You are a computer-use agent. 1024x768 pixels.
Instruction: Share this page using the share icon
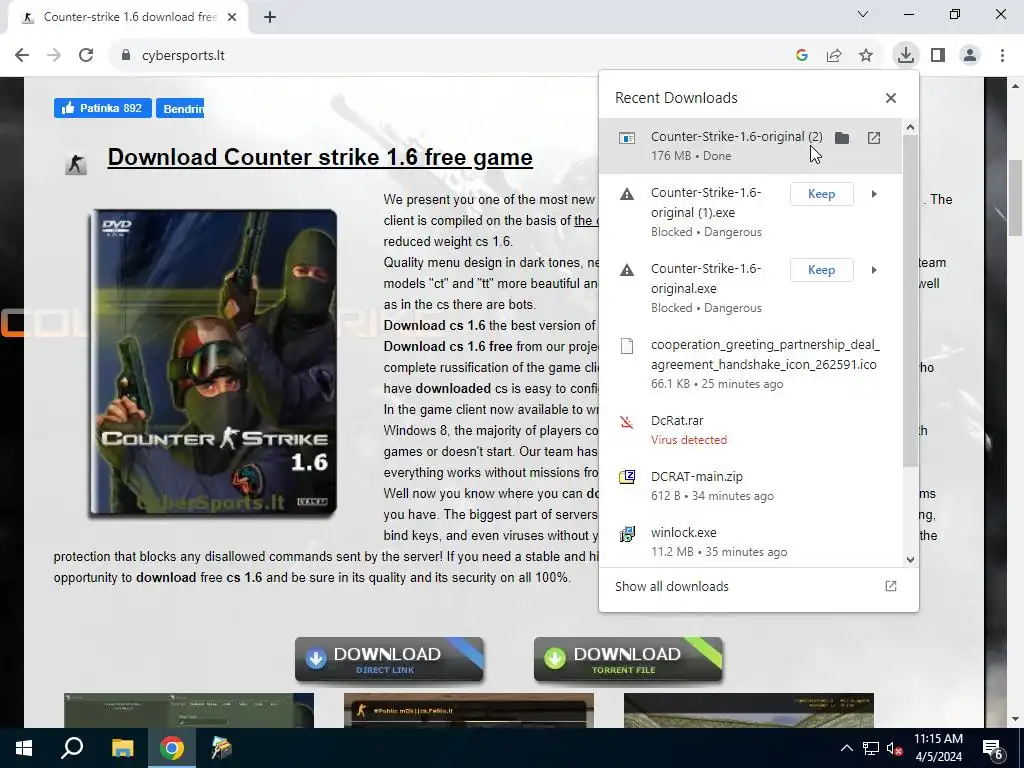pos(834,56)
